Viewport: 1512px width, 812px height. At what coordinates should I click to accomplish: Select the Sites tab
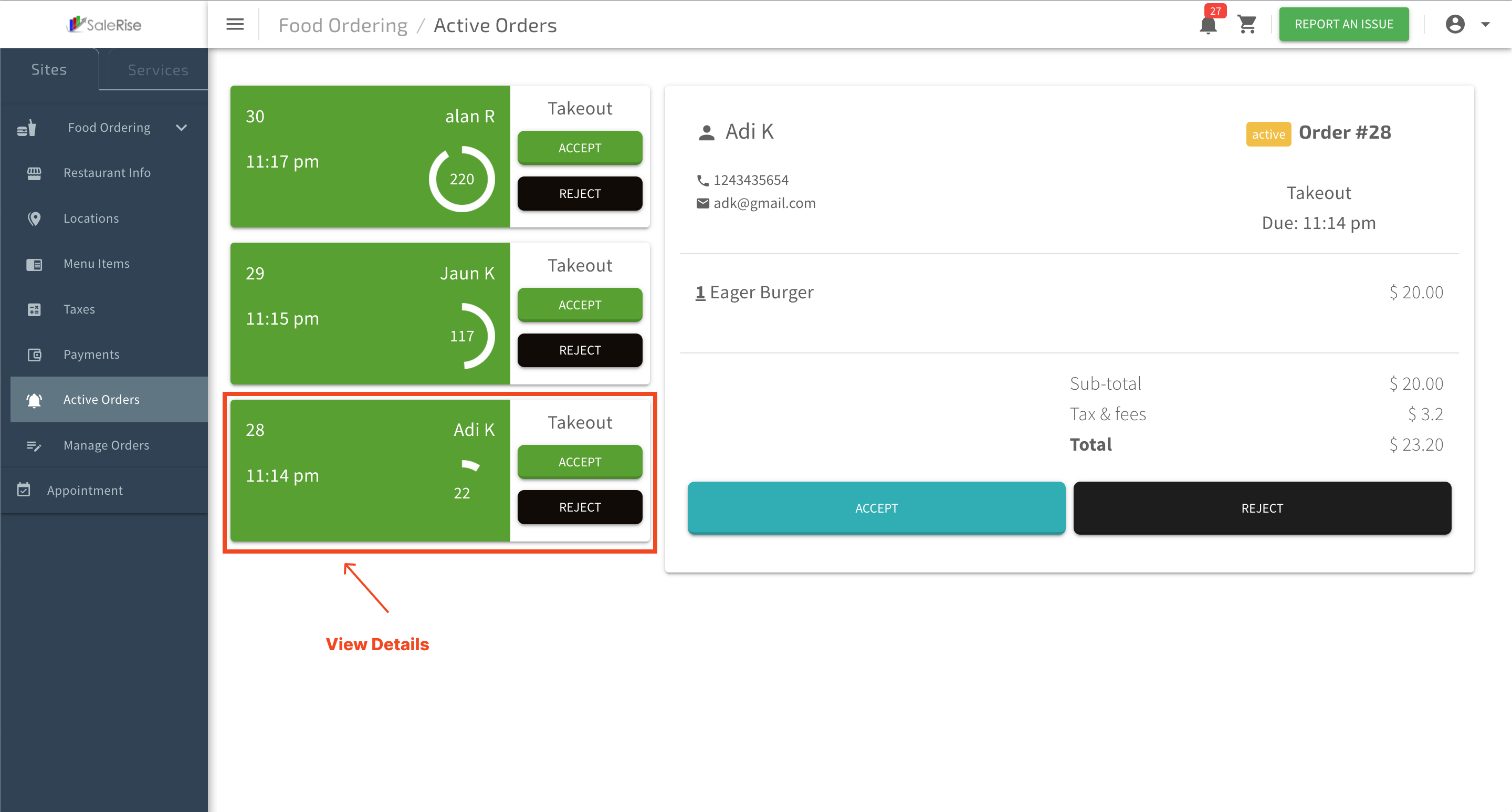(x=49, y=69)
